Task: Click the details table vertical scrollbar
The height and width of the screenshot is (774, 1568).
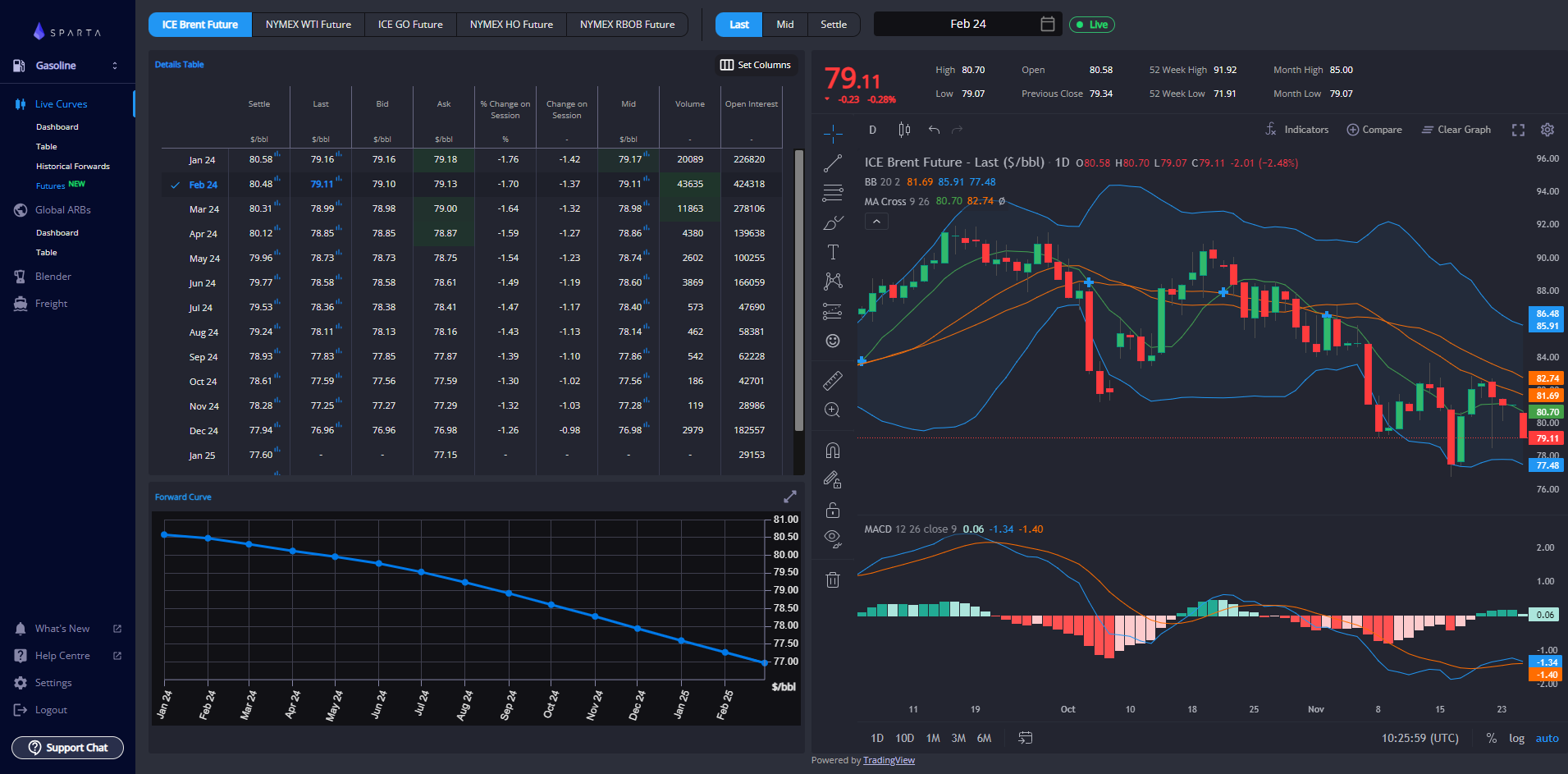Action: [799, 290]
